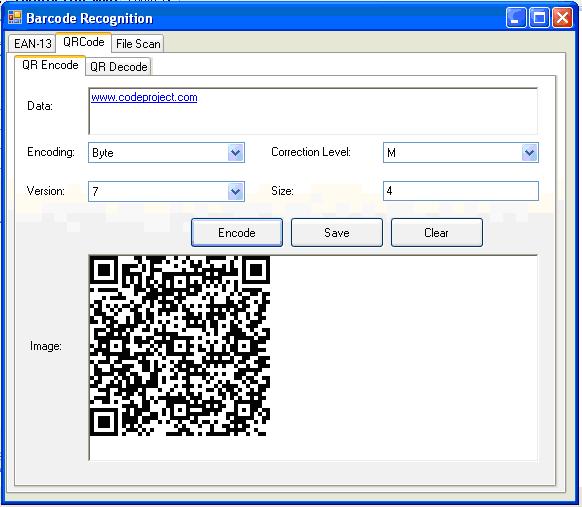Switch to the EAN-13 tab
This screenshot has height=507, width=582.
coord(32,43)
